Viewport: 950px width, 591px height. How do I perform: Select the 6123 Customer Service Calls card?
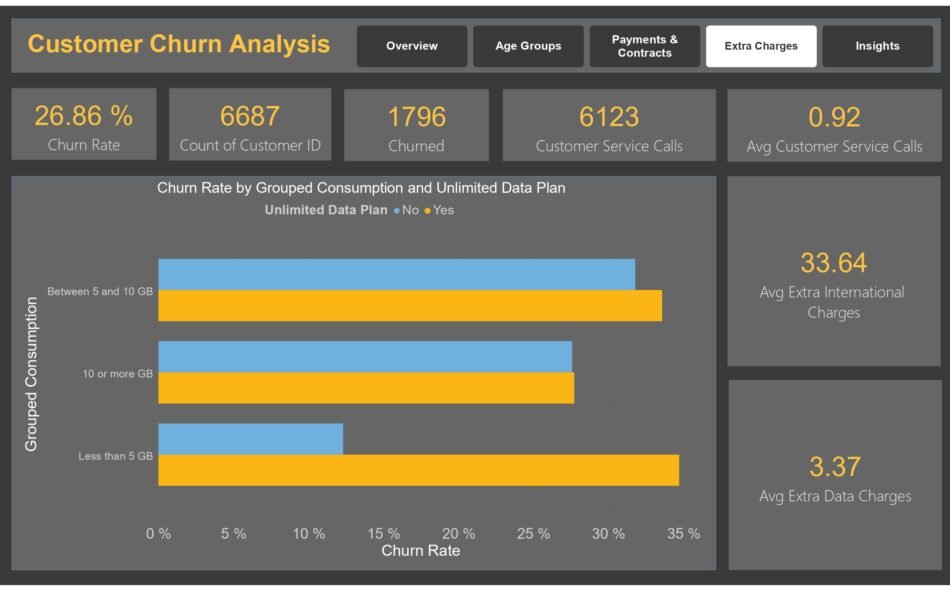(609, 125)
